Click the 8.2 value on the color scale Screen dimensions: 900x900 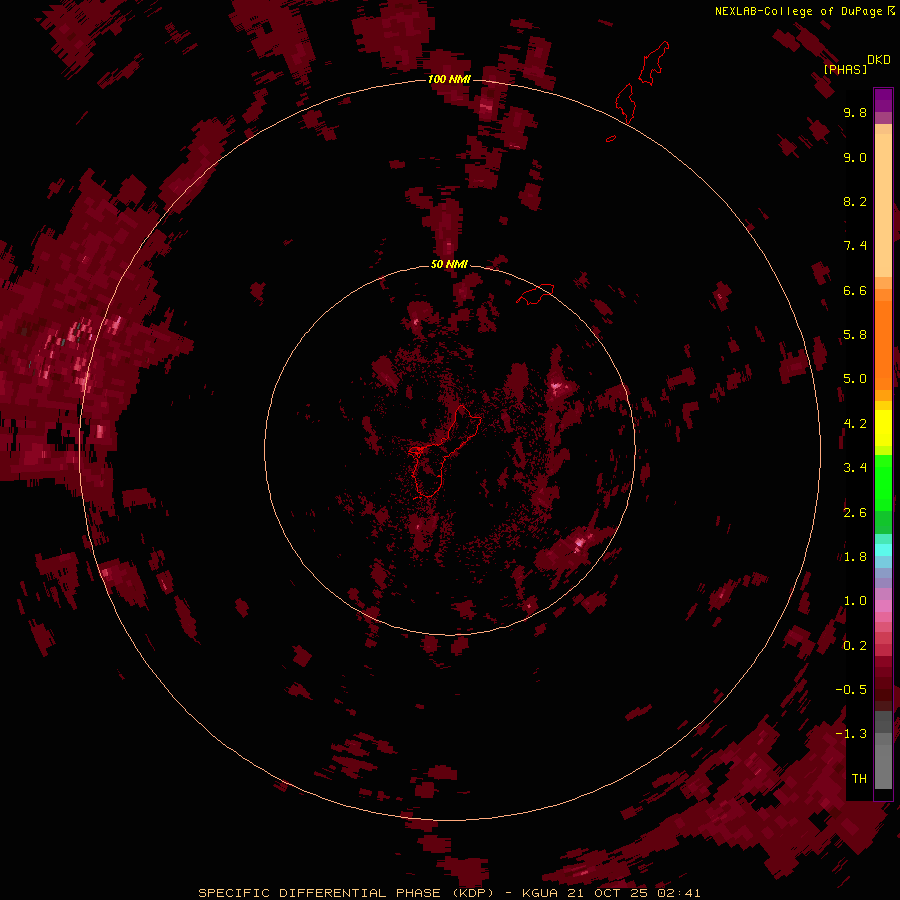[x=855, y=201]
